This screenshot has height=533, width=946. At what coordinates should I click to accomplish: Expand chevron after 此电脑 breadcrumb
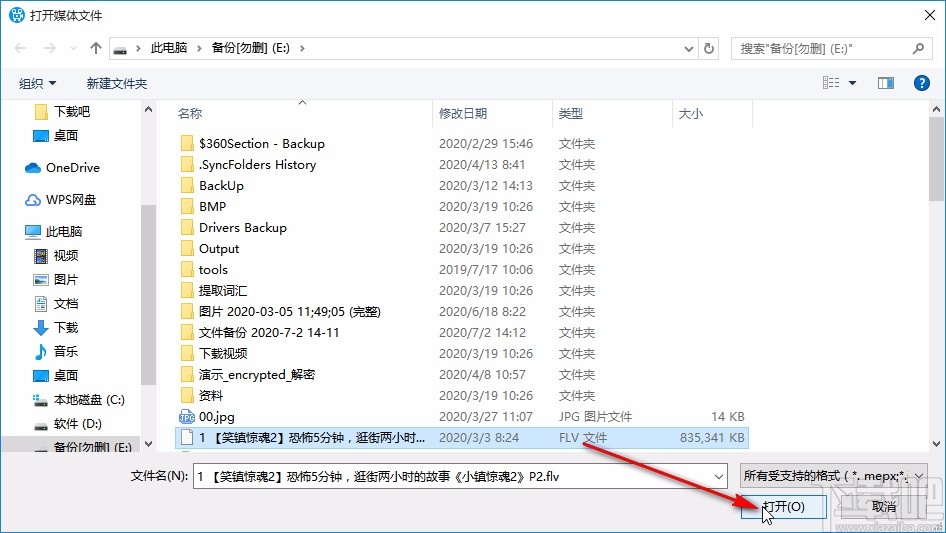[x=199, y=48]
